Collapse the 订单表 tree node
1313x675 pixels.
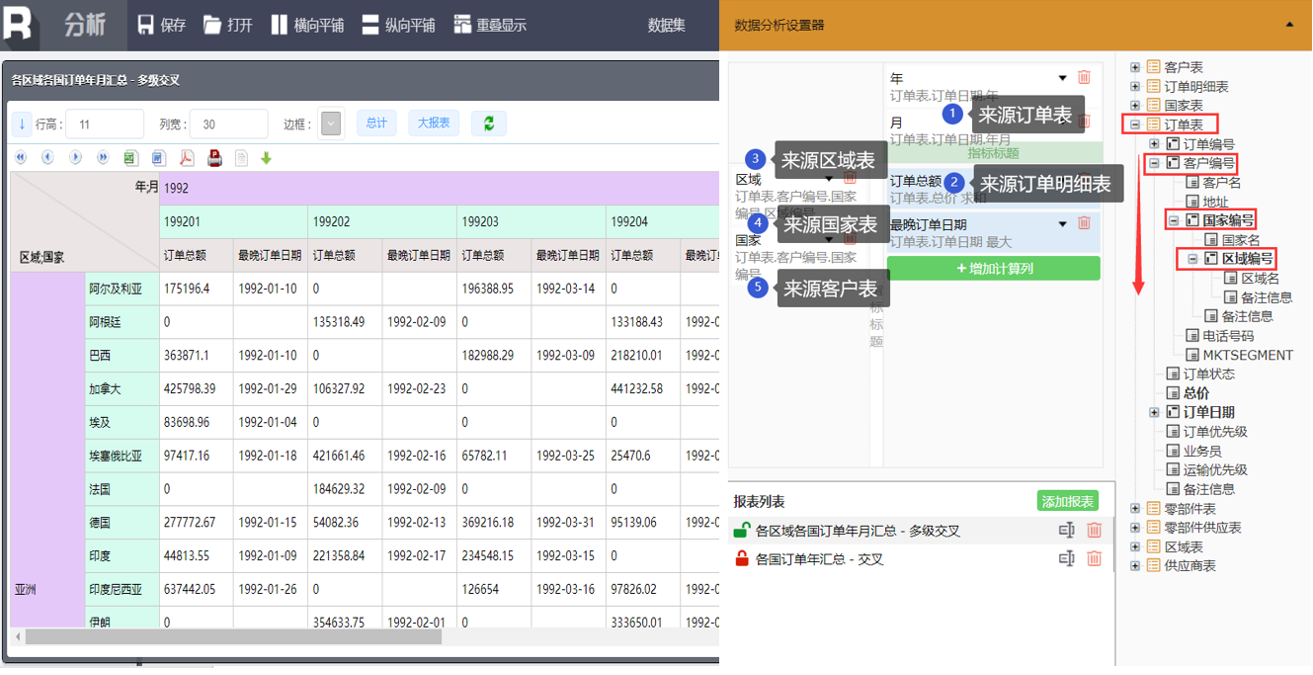tap(1135, 125)
